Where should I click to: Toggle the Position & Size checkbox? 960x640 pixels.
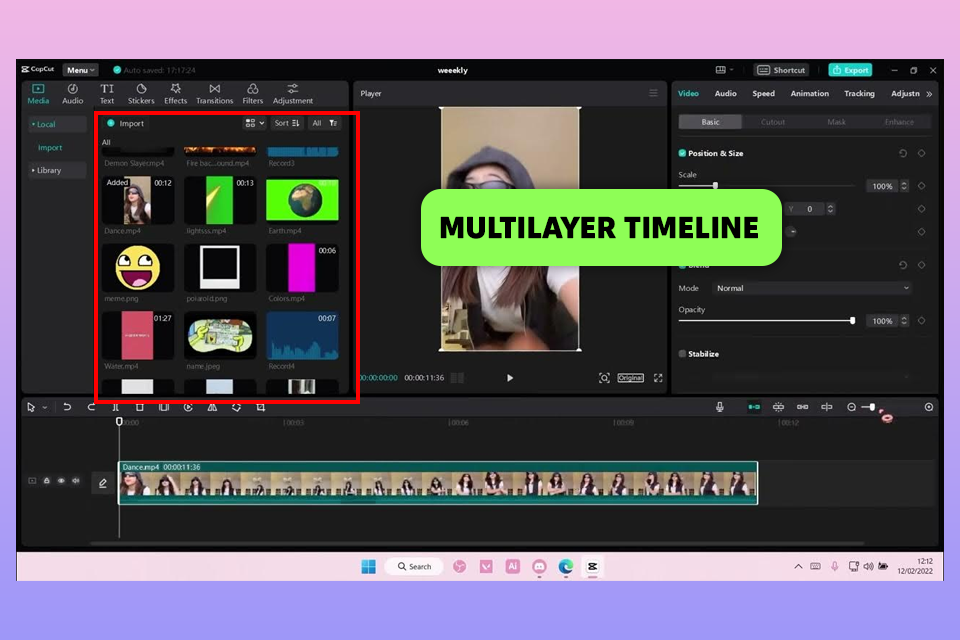[682, 153]
